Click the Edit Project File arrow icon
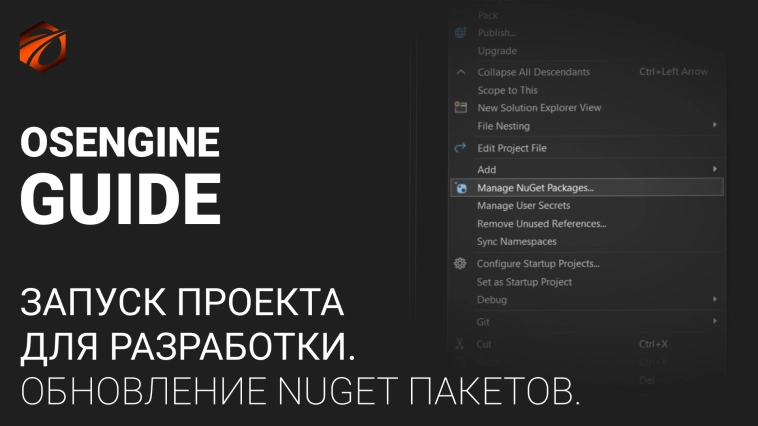The image size is (758, 426). (x=460, y=147)
